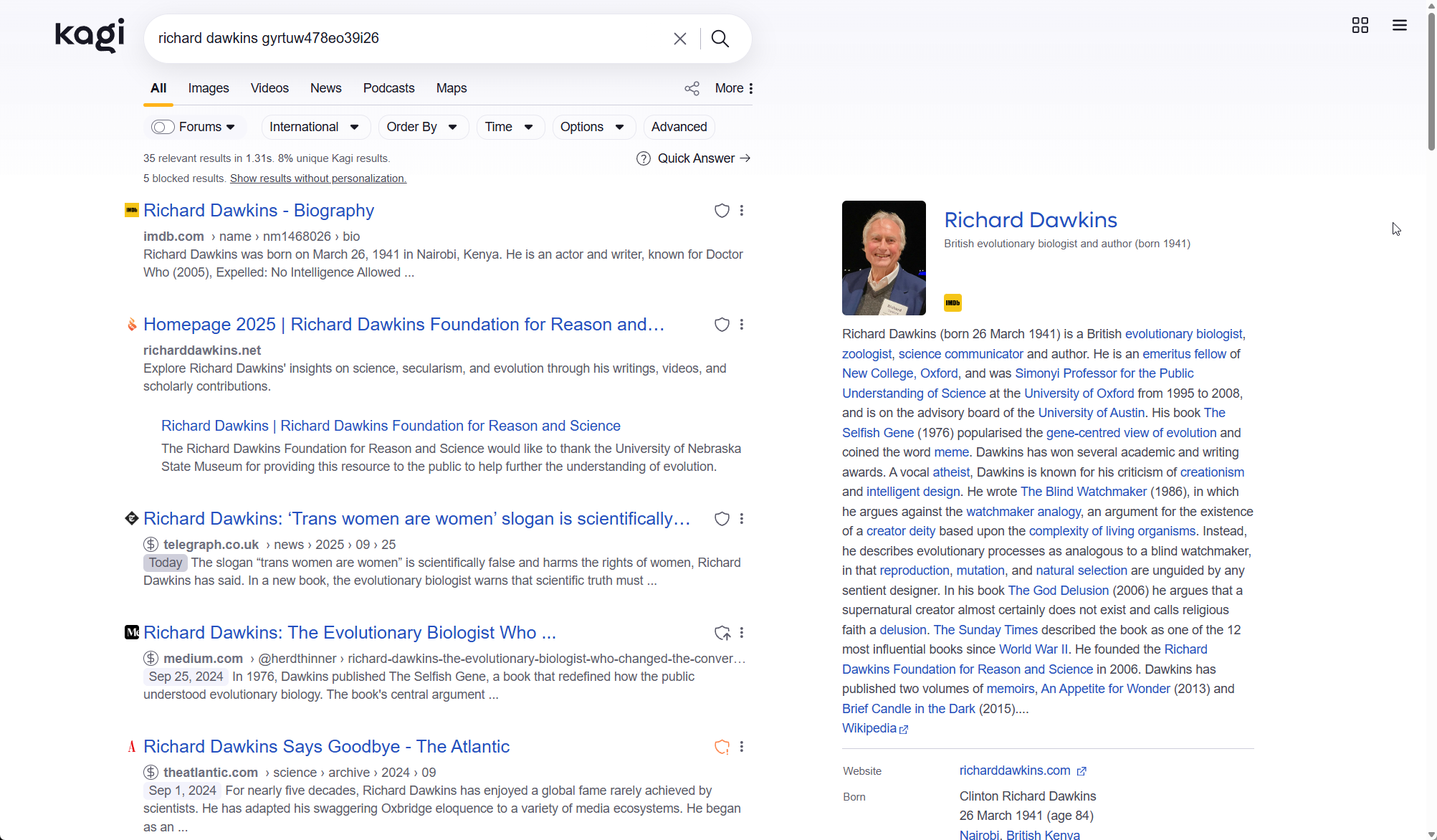Open the Order By dropdown
The image size is (1437, 840).
pyautogui.click(x=422, y=127)
